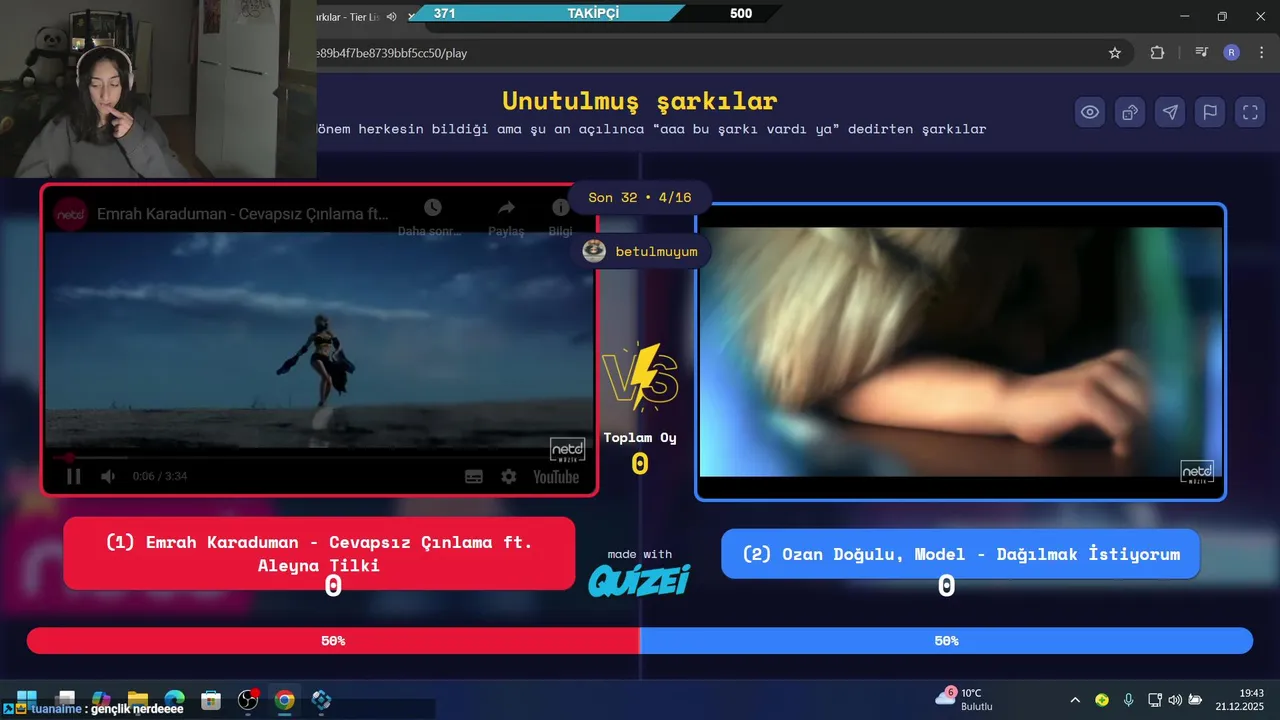Open the network tray icon
Screen dimensions: 1280x720
[x=1155, y=700]
